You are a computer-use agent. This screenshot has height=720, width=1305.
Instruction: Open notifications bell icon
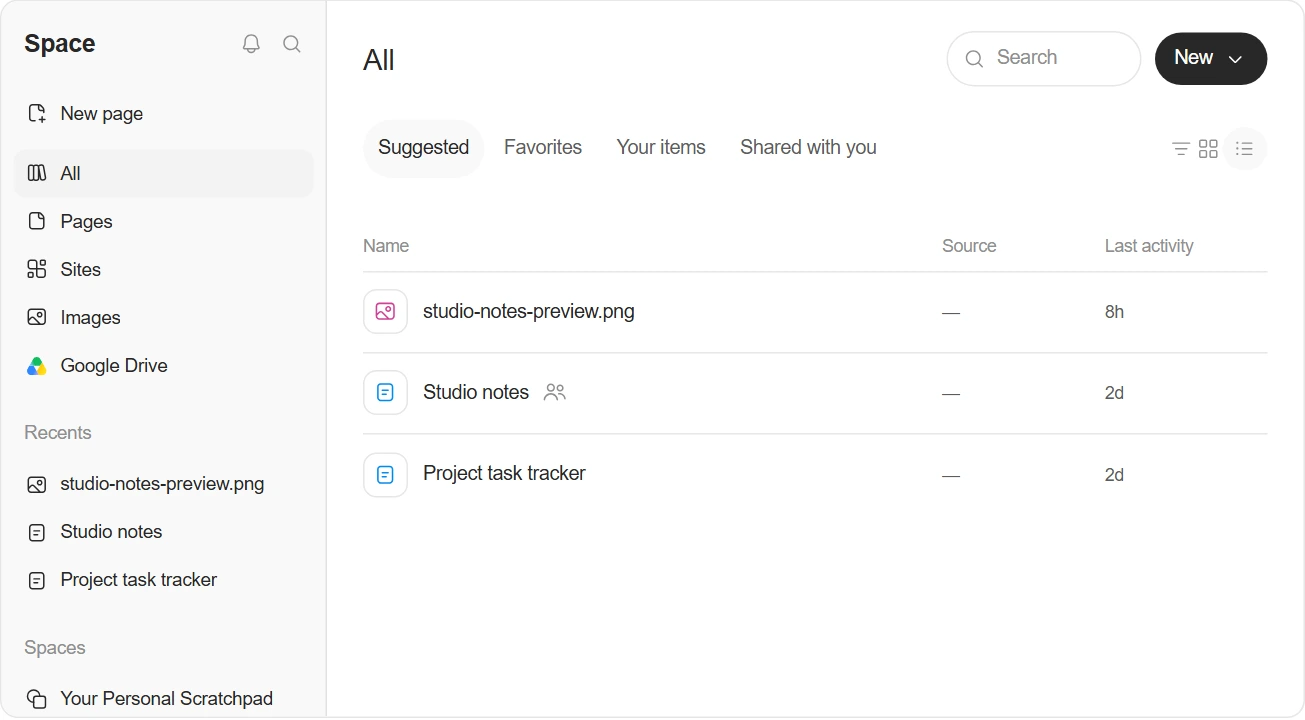point(251,44)
